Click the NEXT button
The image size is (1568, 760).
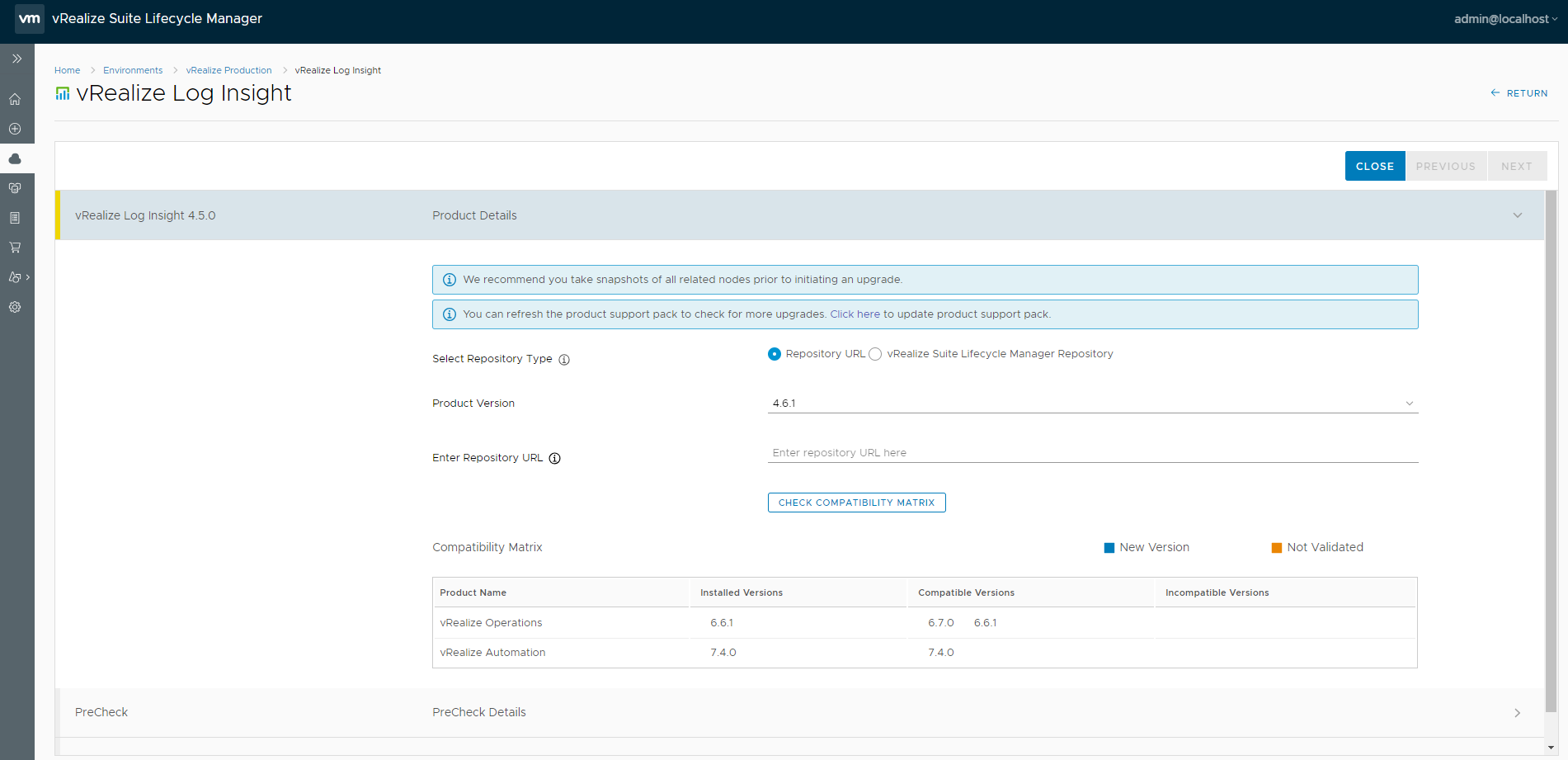(1517, 166)
